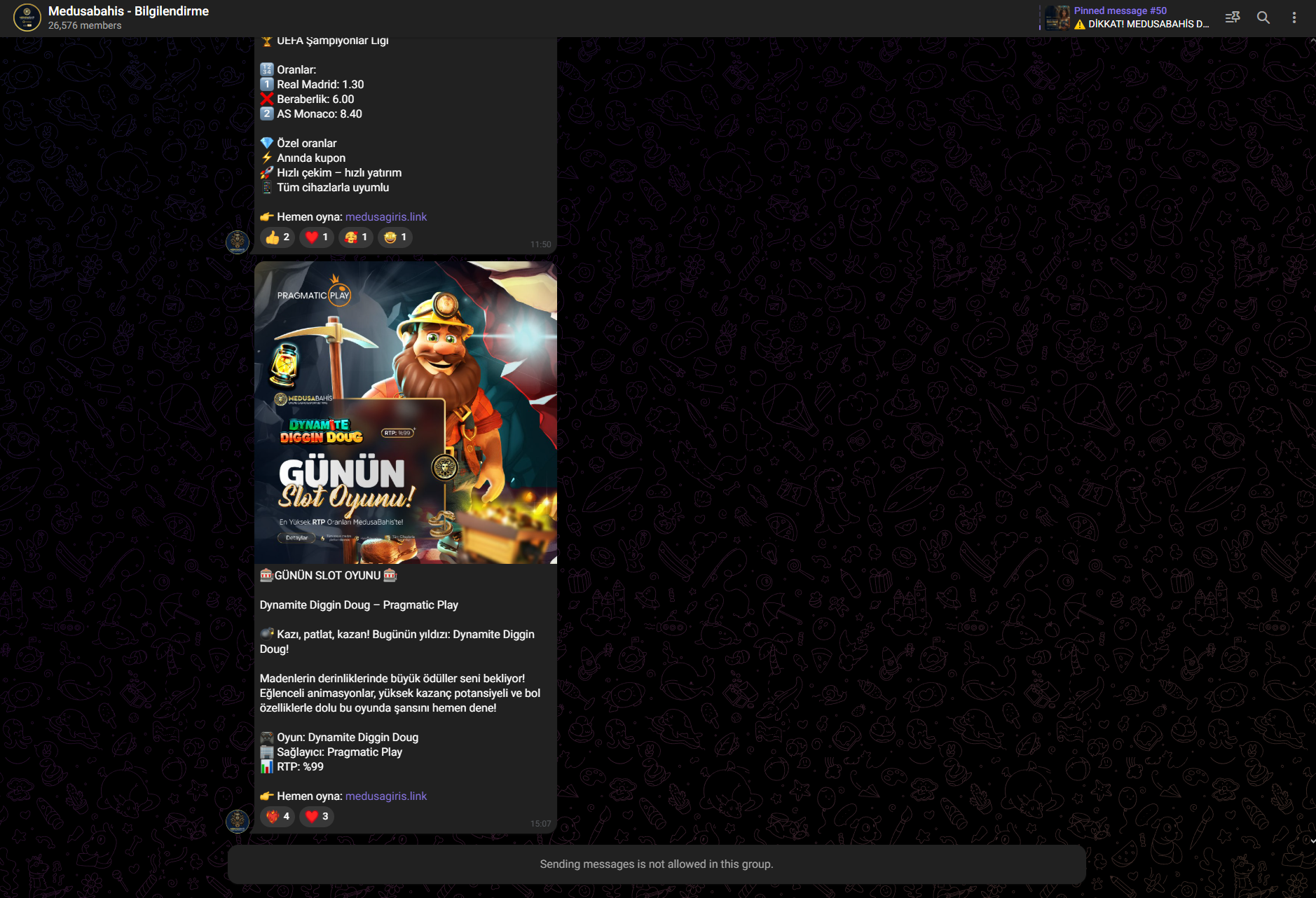Viewport: 1316px width, 898px height.
Task: Toggle heart reaction with count 3
Action: 317,817
